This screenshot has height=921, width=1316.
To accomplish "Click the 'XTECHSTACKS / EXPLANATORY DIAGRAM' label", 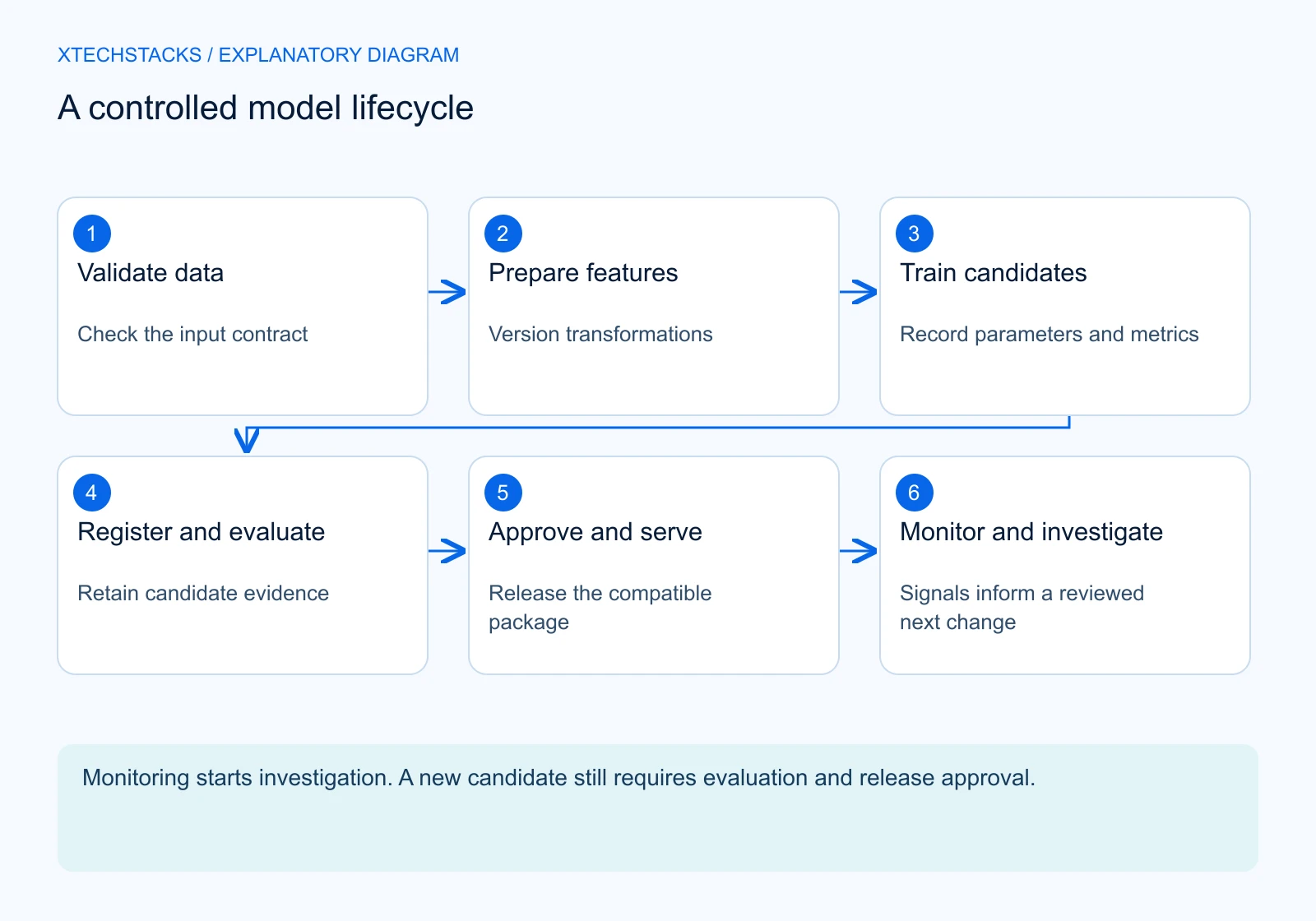I will point(258,55).
